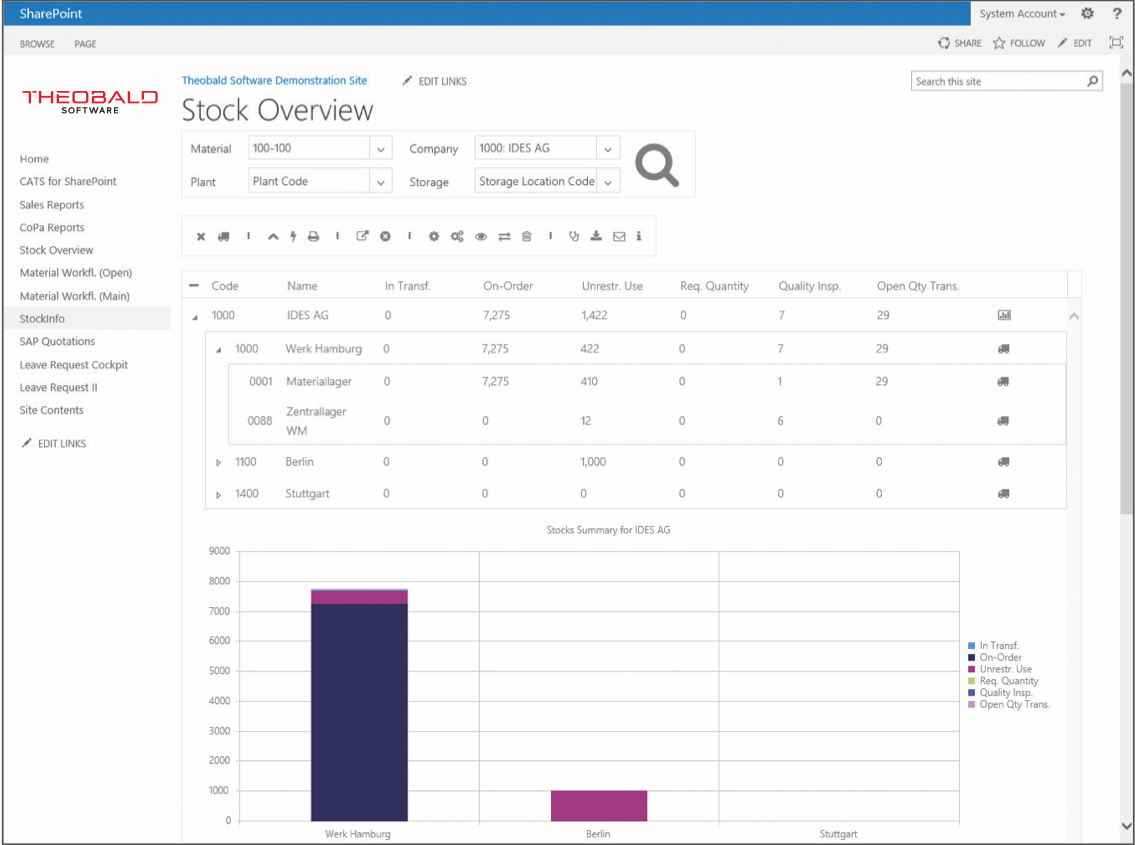The image size is (1135, 845).
Task: Expand the 1100 Berlin row
Action: (219, 463)
